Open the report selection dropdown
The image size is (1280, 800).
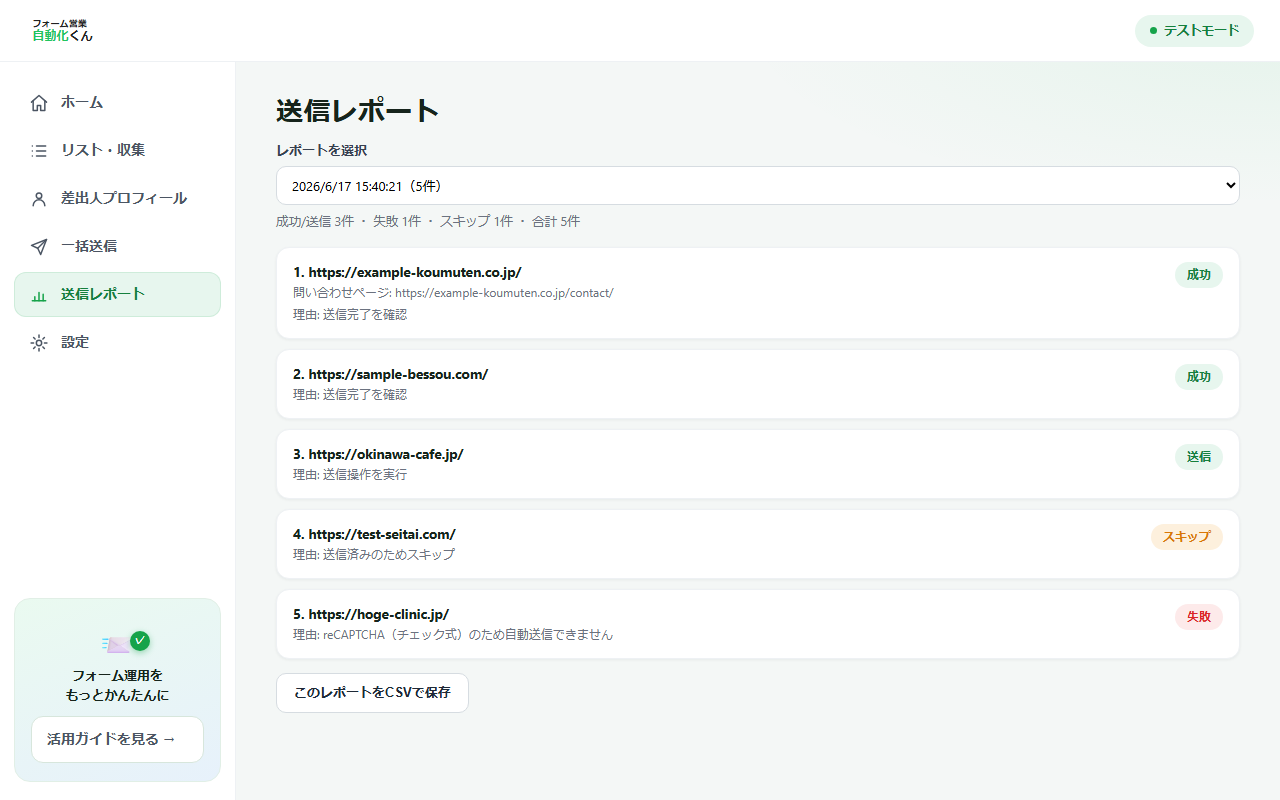(x=758, y=186)
